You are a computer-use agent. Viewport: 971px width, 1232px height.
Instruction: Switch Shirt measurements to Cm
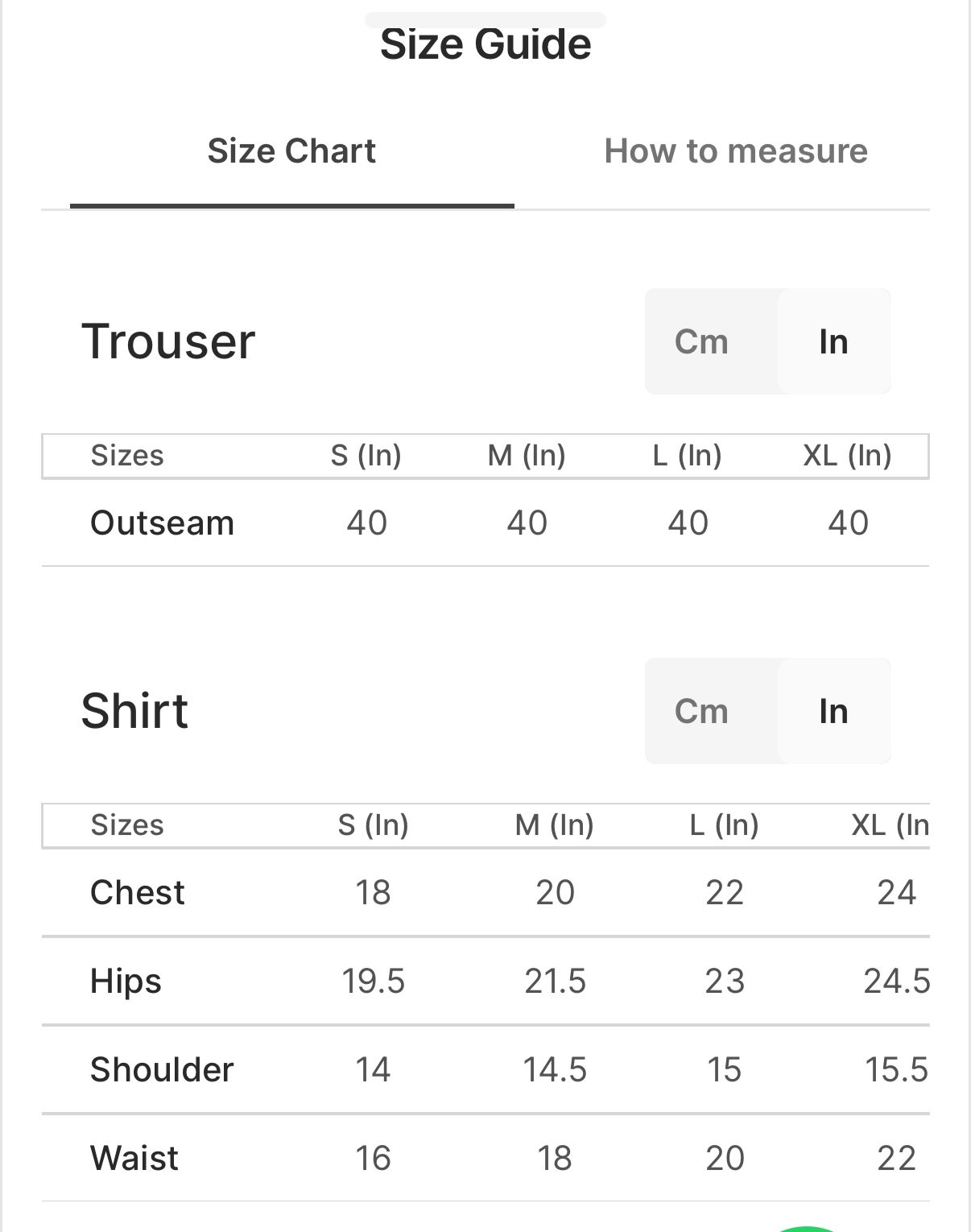pyautogui.click(x=701, y=711)
